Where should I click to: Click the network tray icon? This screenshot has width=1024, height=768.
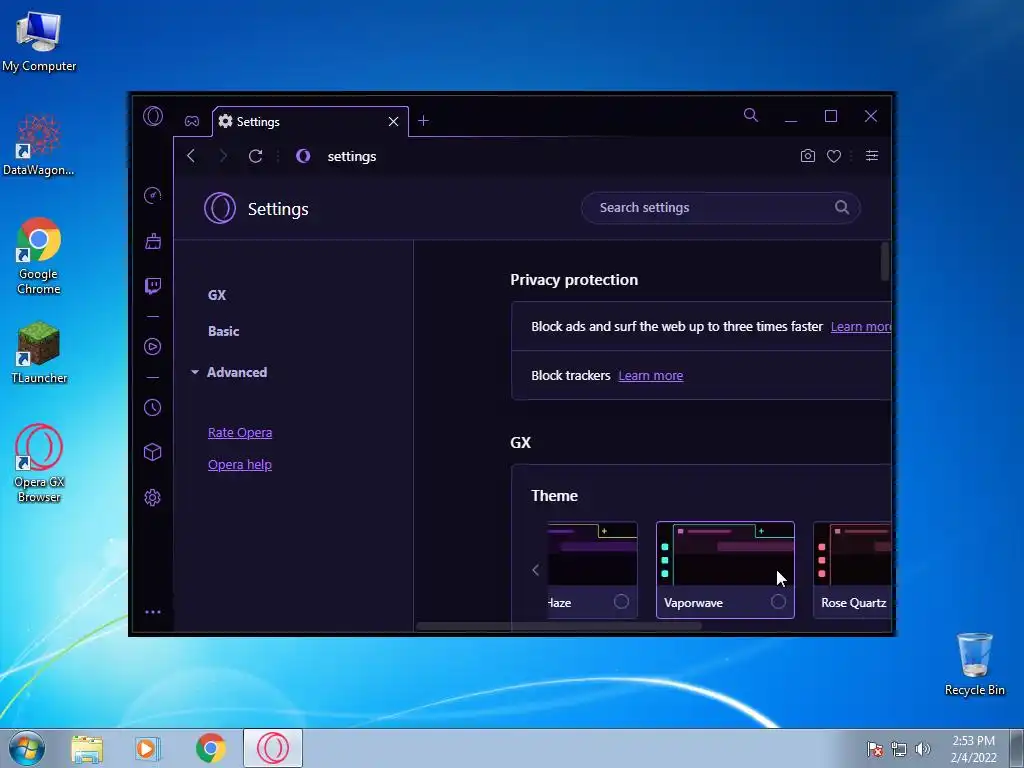coord(899,749)
